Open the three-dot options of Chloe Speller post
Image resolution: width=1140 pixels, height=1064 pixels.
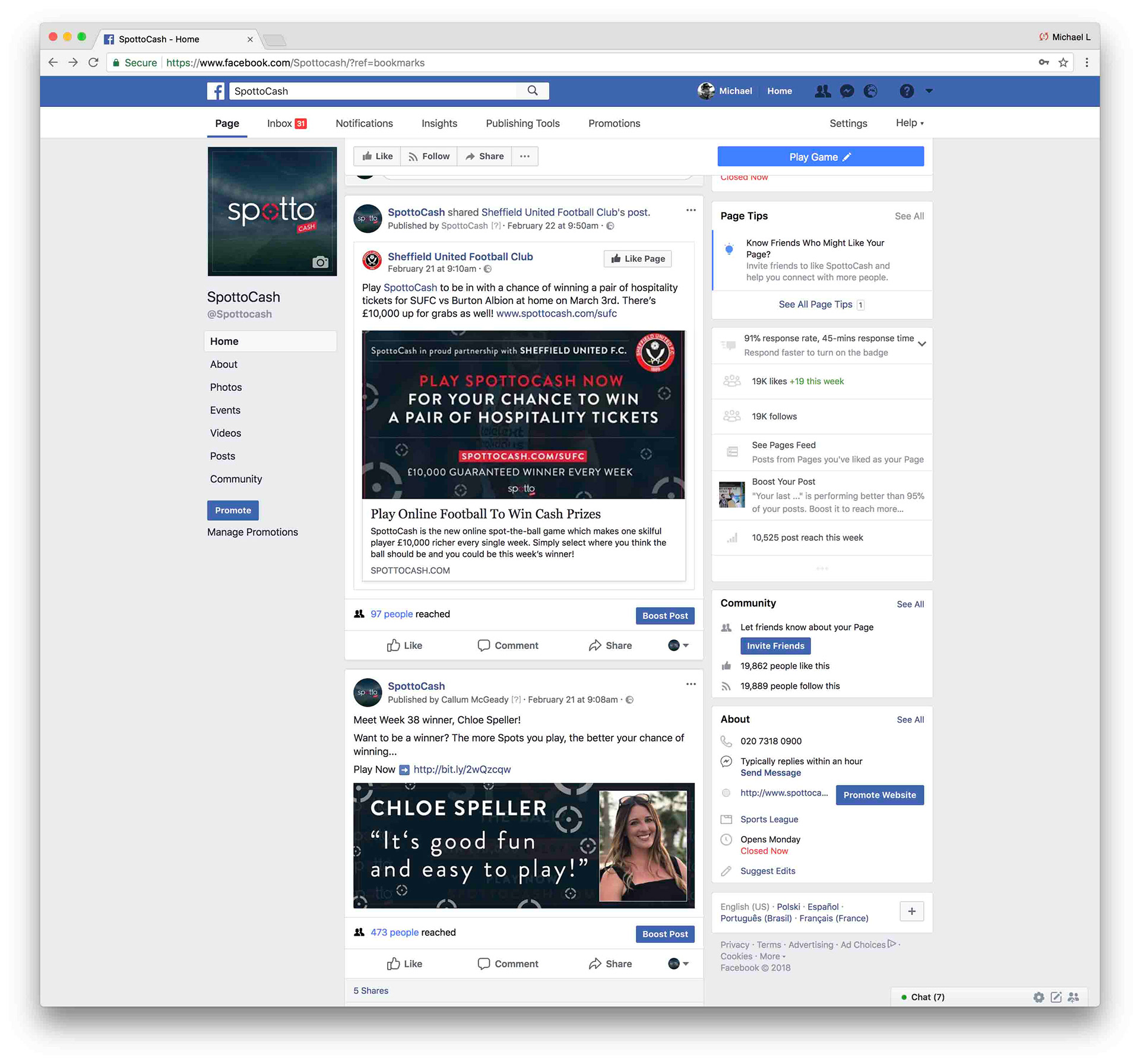(691, 684)
